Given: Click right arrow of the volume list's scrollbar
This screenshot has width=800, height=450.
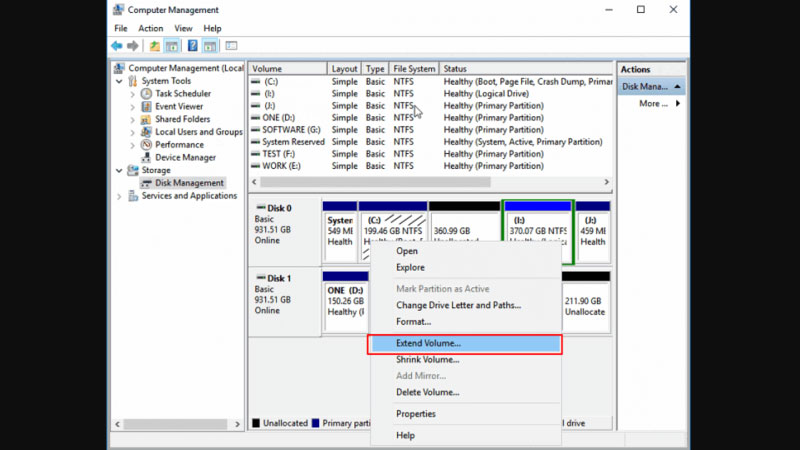Looking at the screenshot, I should pos(607,182).
